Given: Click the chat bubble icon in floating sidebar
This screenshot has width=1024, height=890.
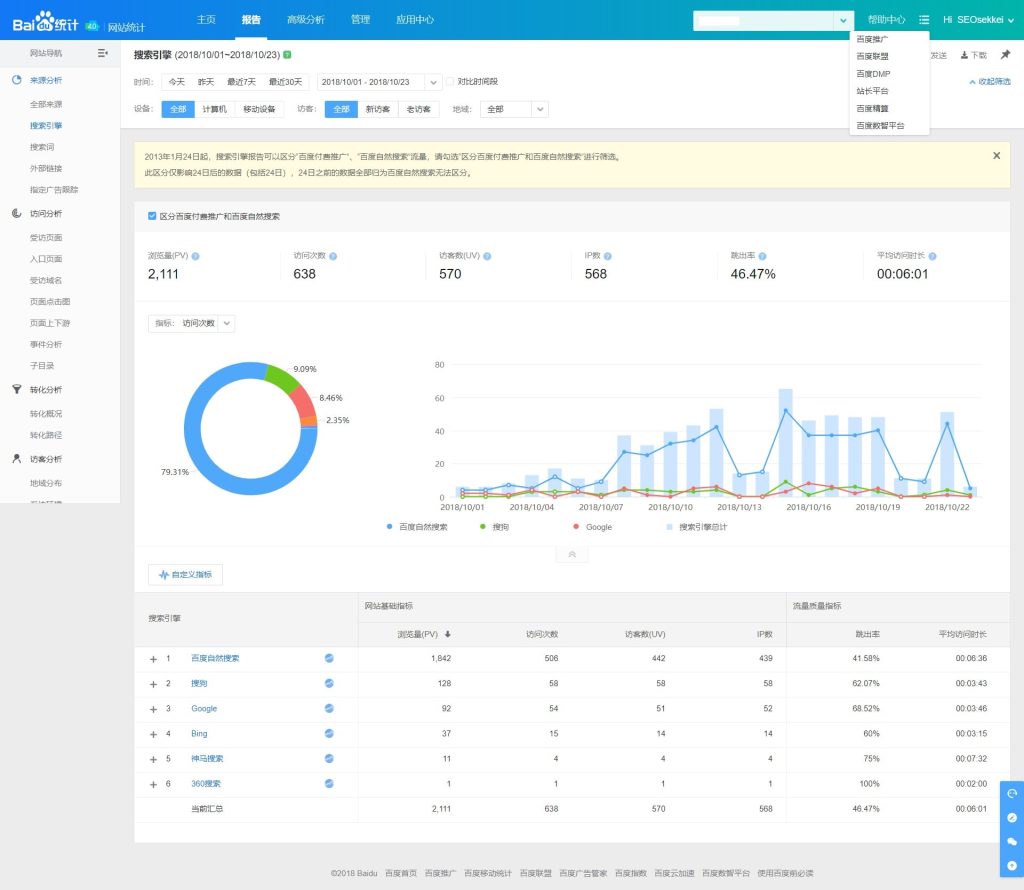Looking at the screenshot, I should 1011,841.
